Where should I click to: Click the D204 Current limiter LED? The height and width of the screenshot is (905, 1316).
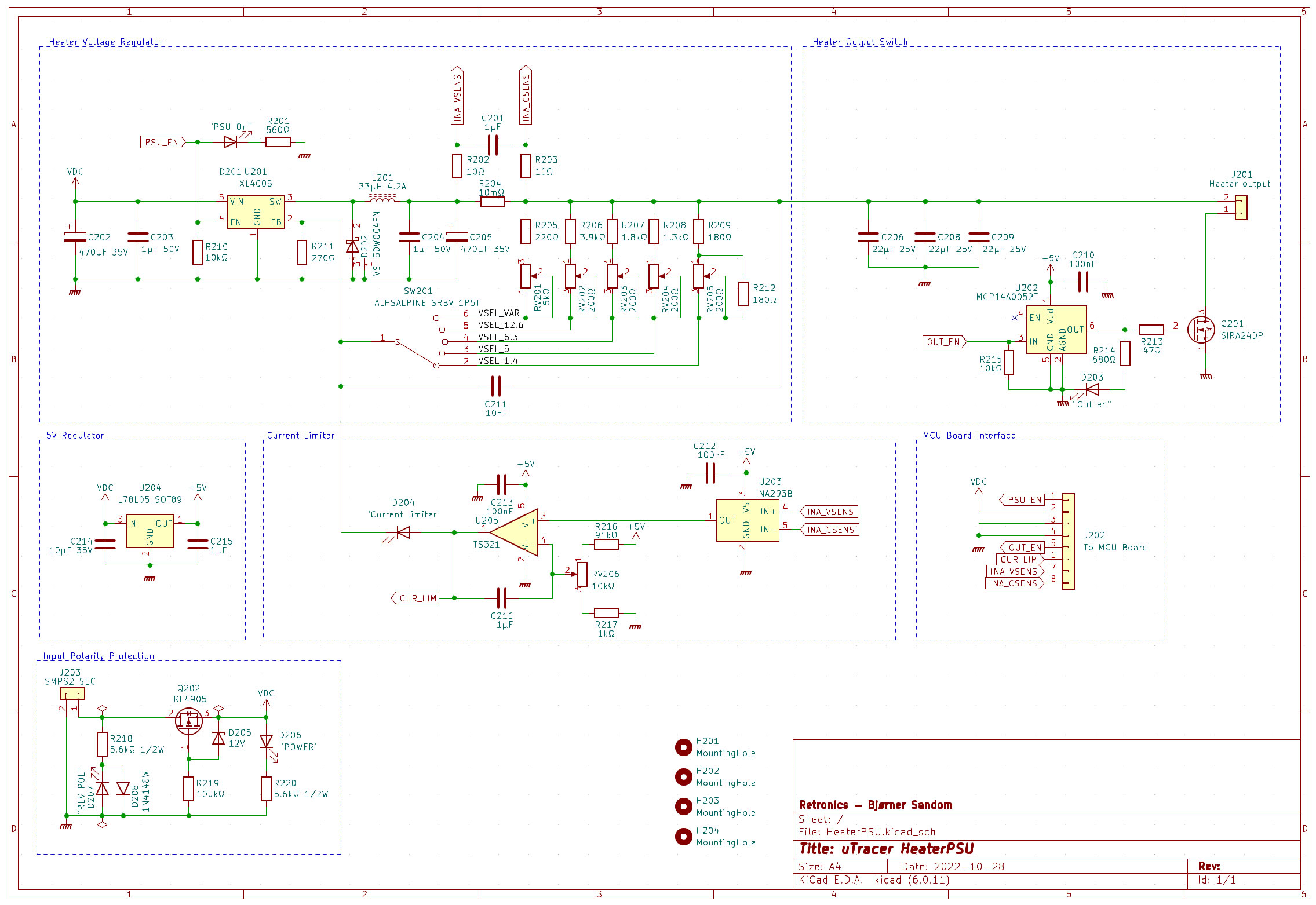[403, 532]
